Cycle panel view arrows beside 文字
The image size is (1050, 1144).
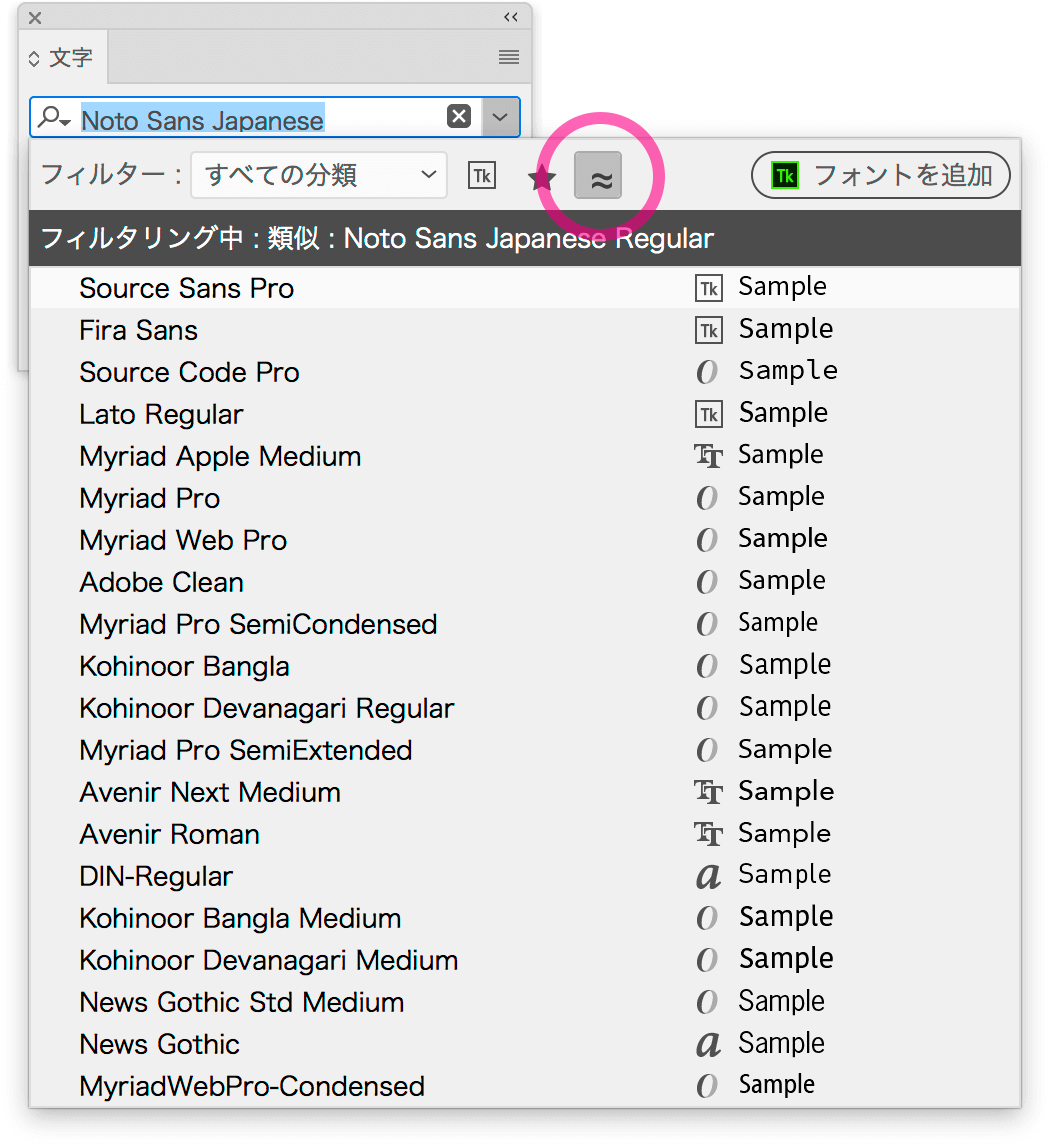tap(34, 58)
